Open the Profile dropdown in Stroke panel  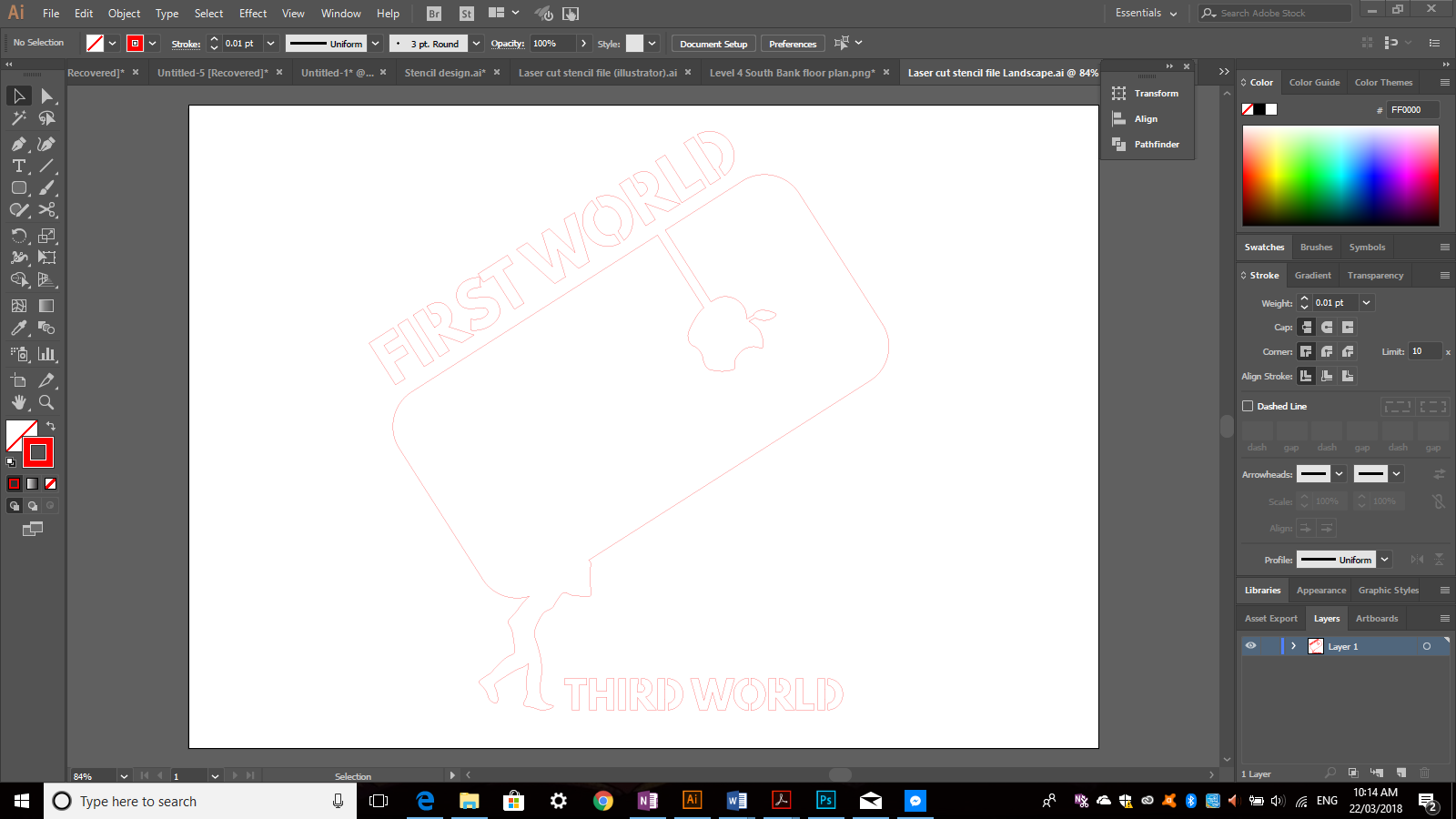(x=1384, y=560)
